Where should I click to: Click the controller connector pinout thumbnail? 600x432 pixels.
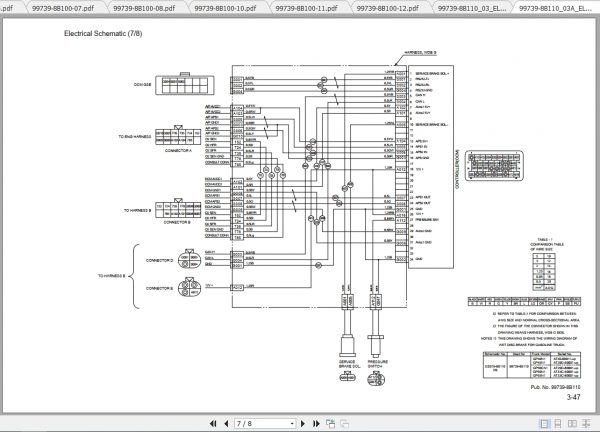[x=494, y=165]
